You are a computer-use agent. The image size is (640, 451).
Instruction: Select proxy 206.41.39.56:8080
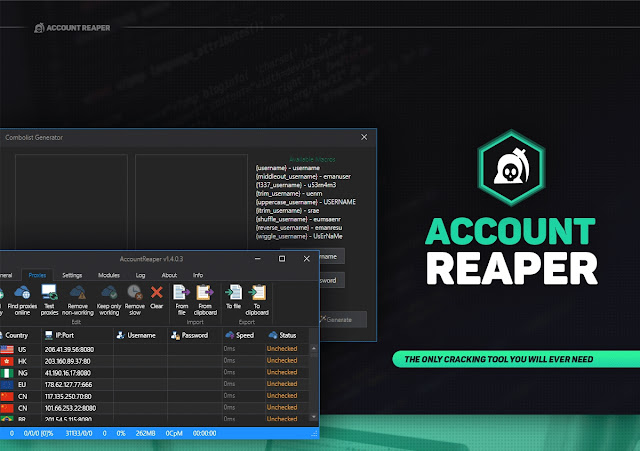pos(69,349)
